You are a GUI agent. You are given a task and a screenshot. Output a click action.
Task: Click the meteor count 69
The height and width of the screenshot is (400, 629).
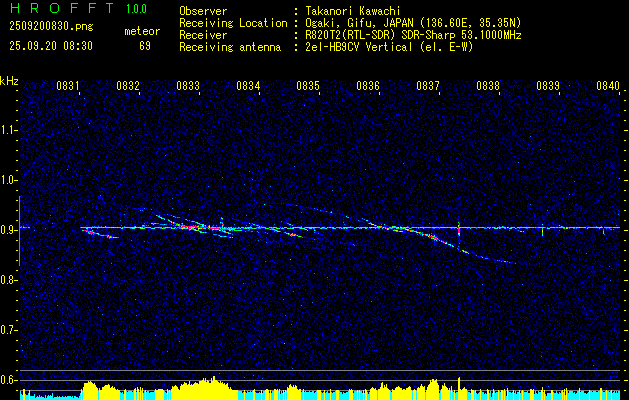click(x=145, y=46)
